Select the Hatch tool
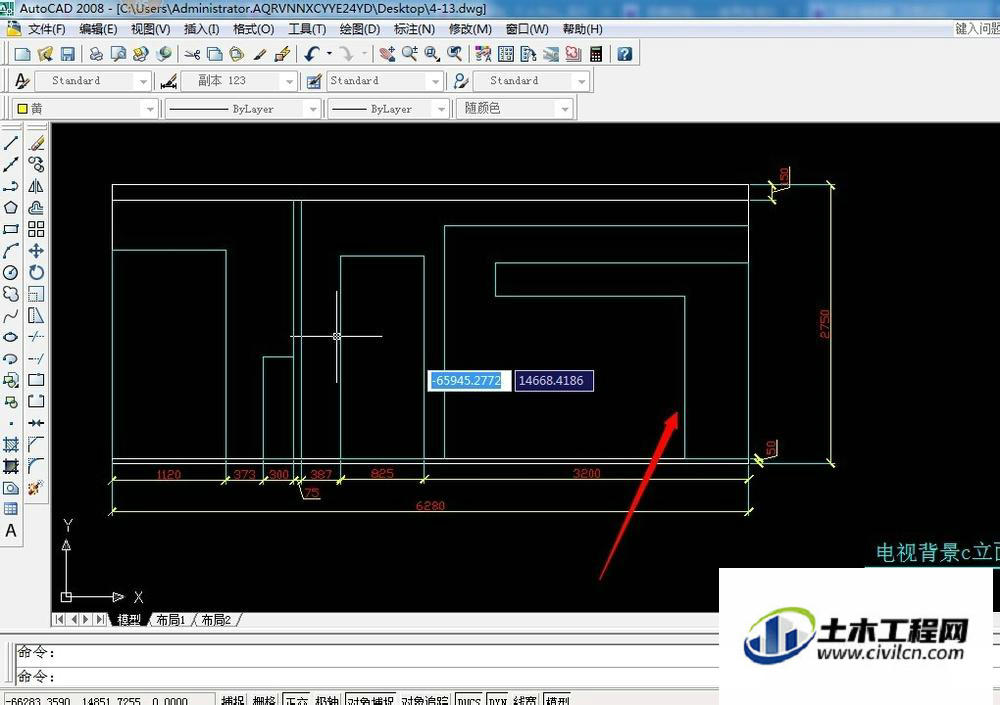The height and width of the screenshot is (705, 1000). click(x=11, y=445)
